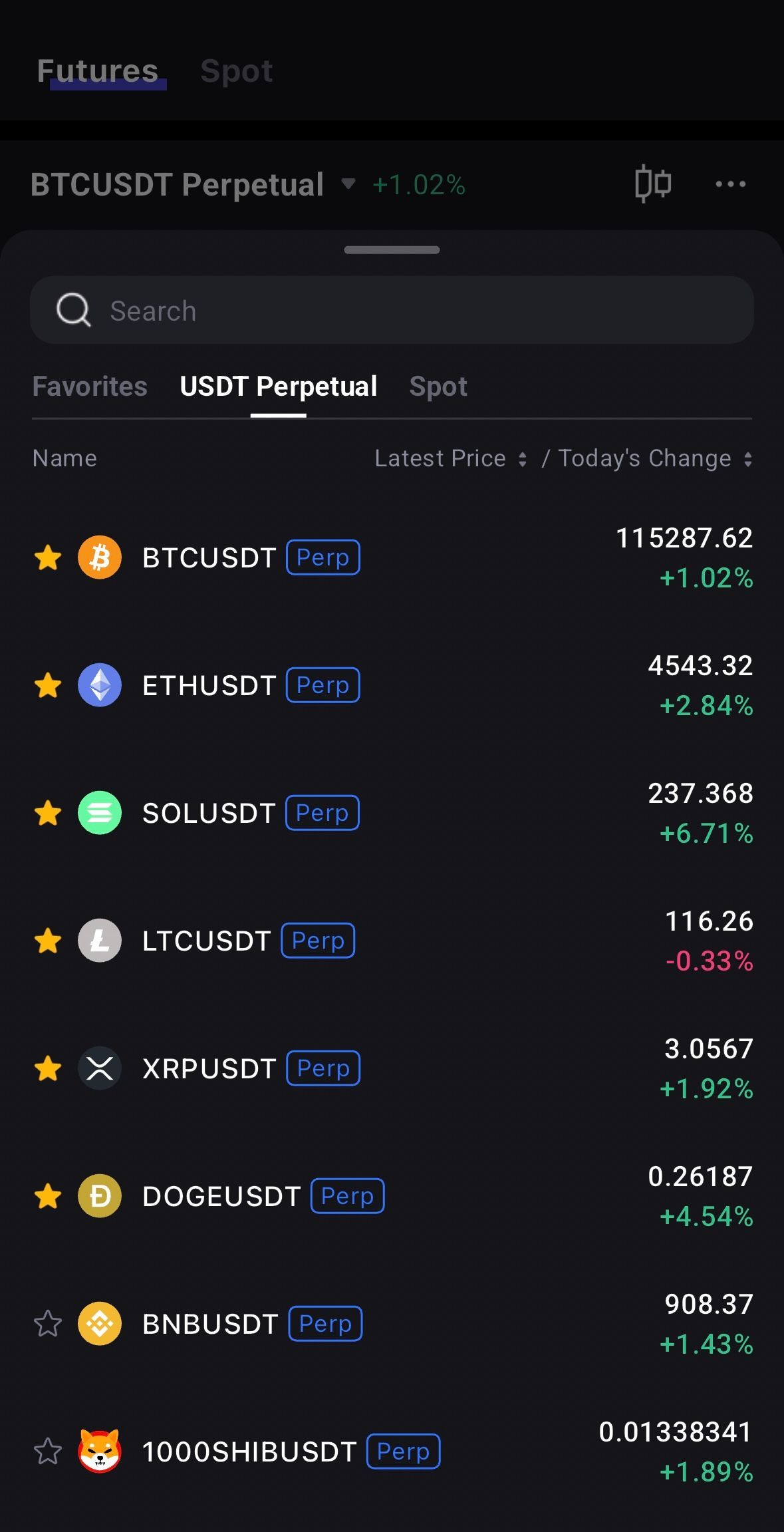Tap the Shiba Inu coin icon
The height and width of the screenshot is (1532, 784).
pyautogui.click(x=100, y=1452)
